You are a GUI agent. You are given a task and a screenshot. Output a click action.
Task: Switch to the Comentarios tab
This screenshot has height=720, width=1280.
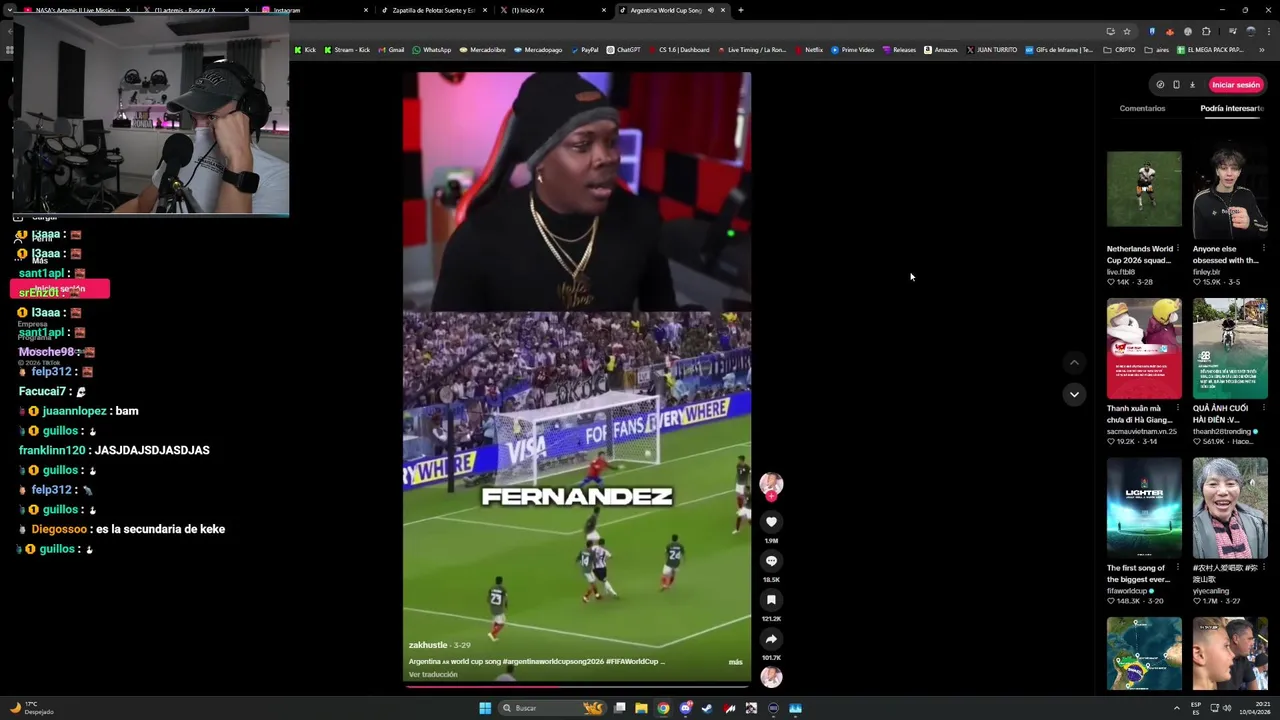click(x=1142, y=108)
